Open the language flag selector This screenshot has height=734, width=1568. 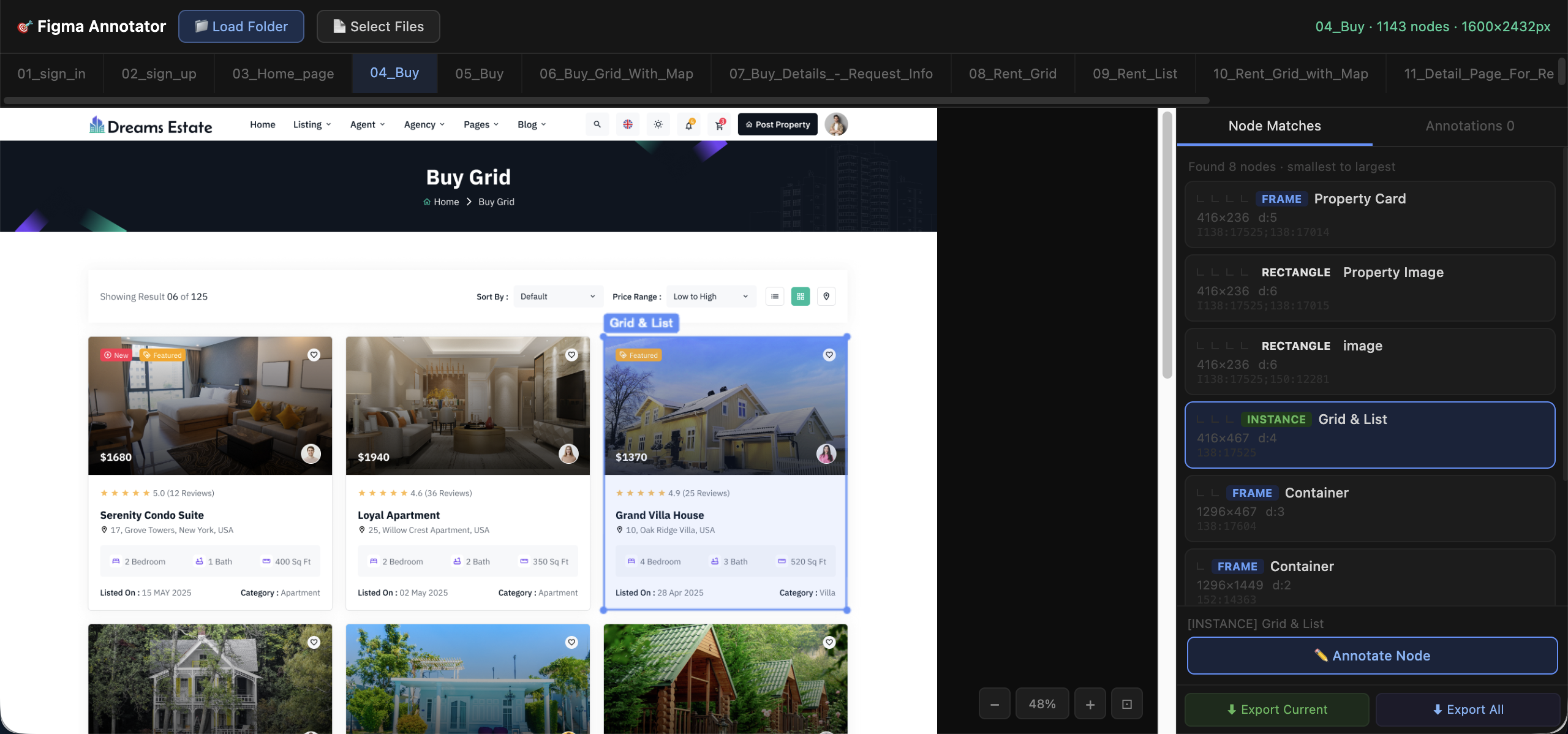click(628, 124)
